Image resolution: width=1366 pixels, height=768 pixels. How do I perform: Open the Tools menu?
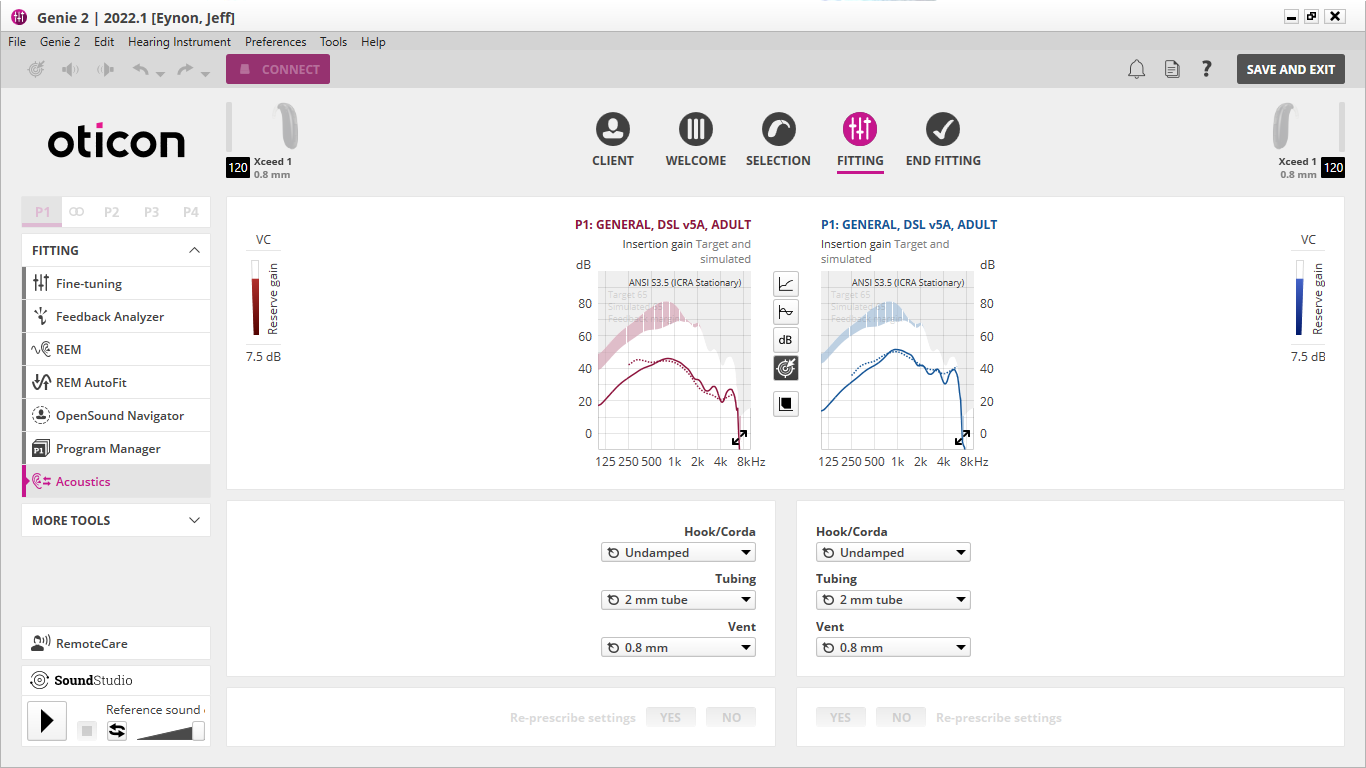[333, 42]
